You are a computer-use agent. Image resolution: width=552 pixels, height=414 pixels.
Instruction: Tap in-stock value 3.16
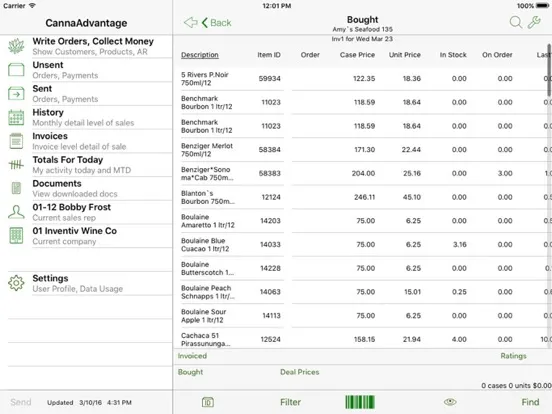click(x=460, y=244)
